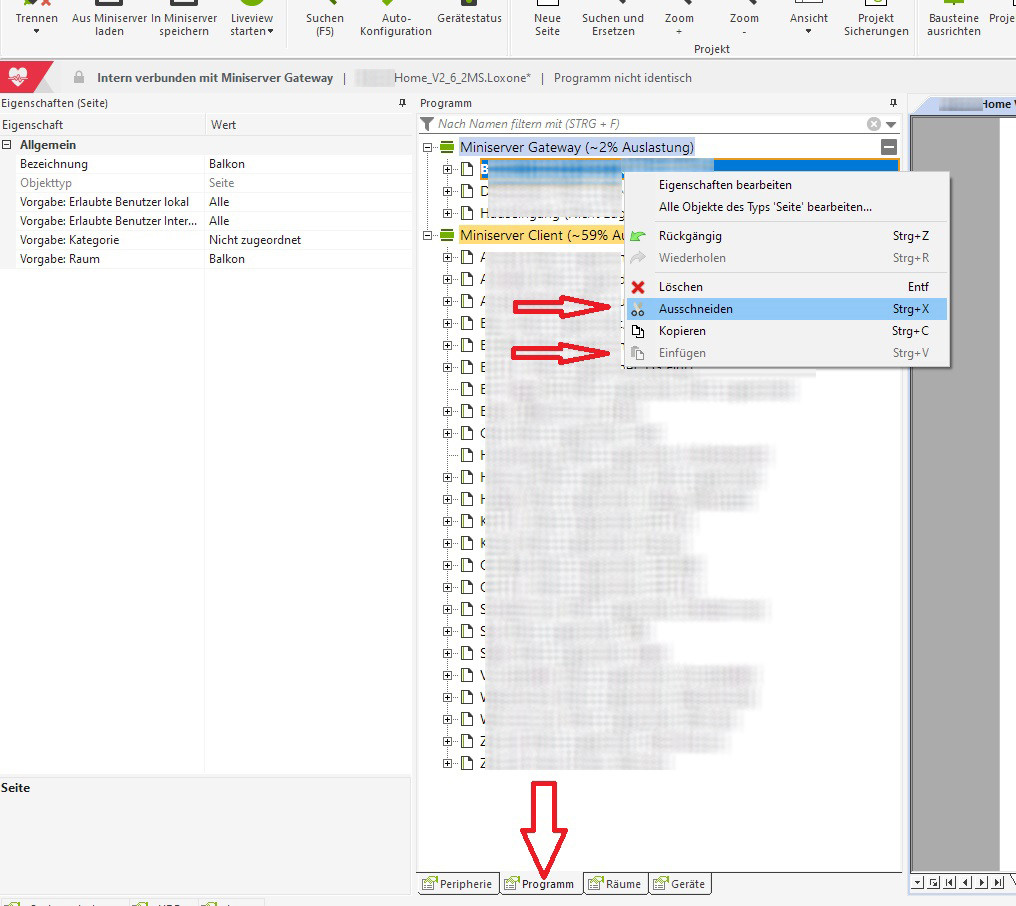Click 'Alle' for Erlaubte Benutzer lokal
The height and width of the screenshot is (906, 1016).
219,202
